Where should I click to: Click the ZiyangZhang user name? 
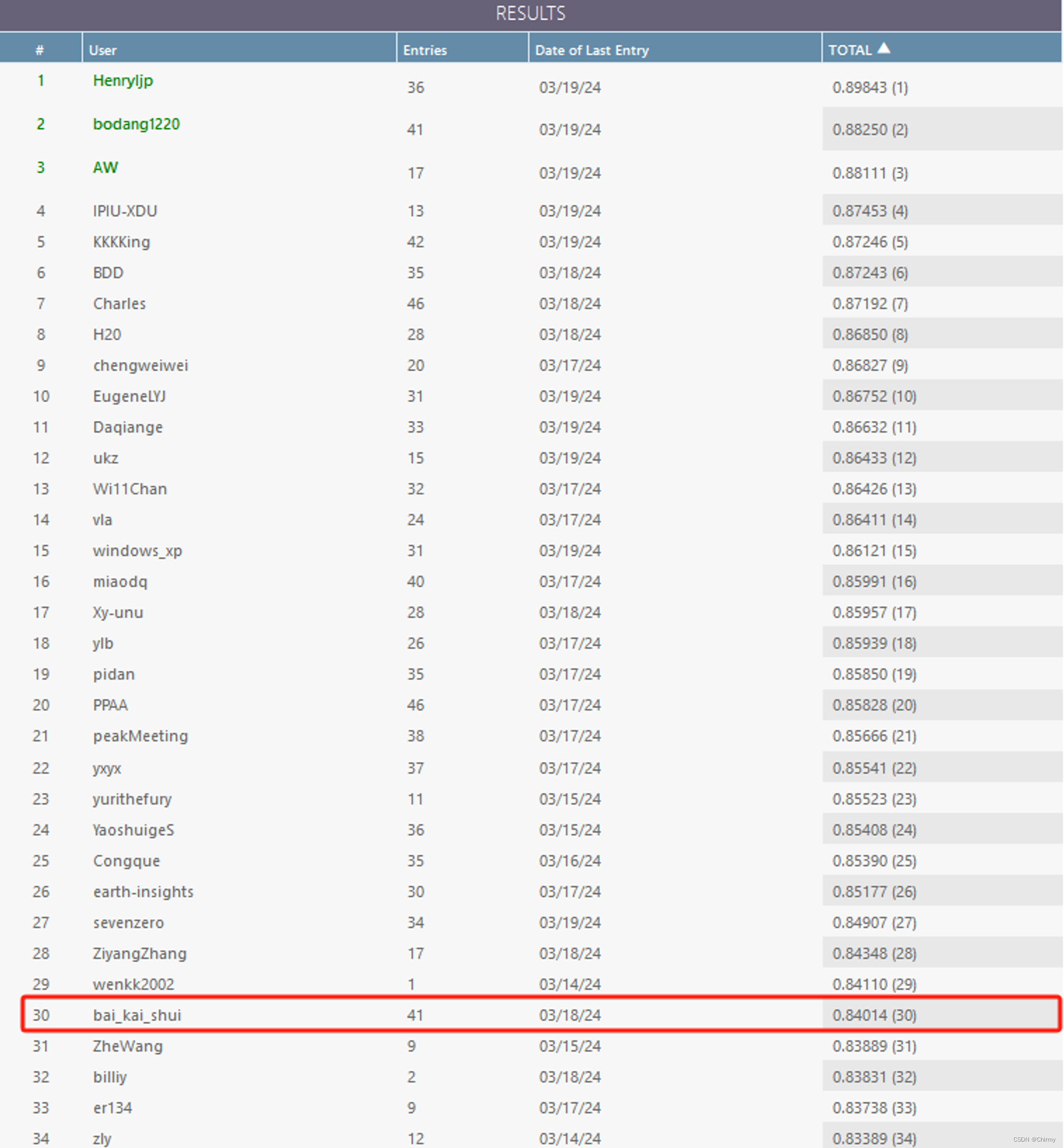point(139,953)
